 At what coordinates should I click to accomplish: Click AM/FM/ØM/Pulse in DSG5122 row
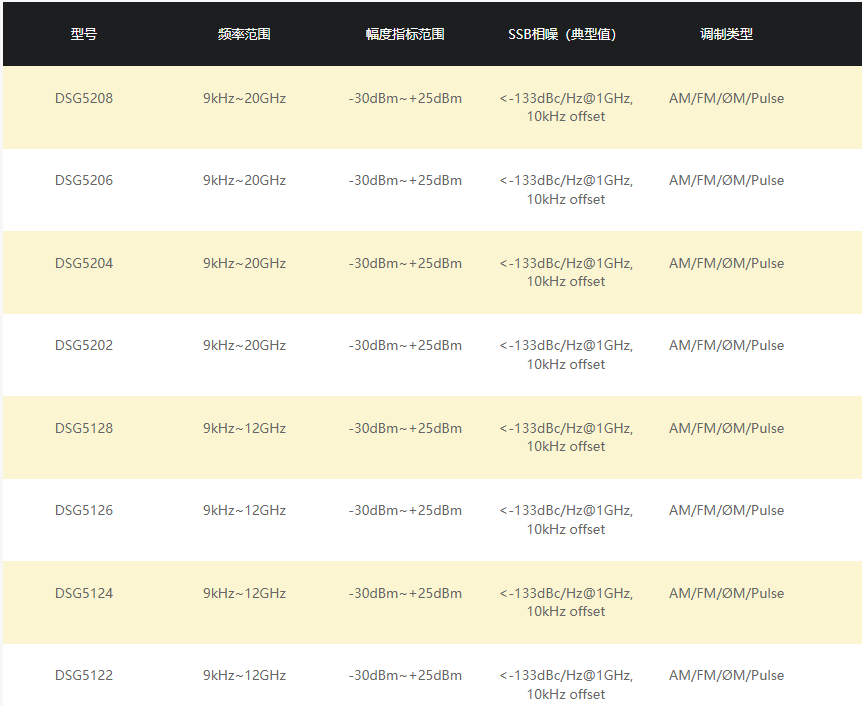click(x=726, y=675)
